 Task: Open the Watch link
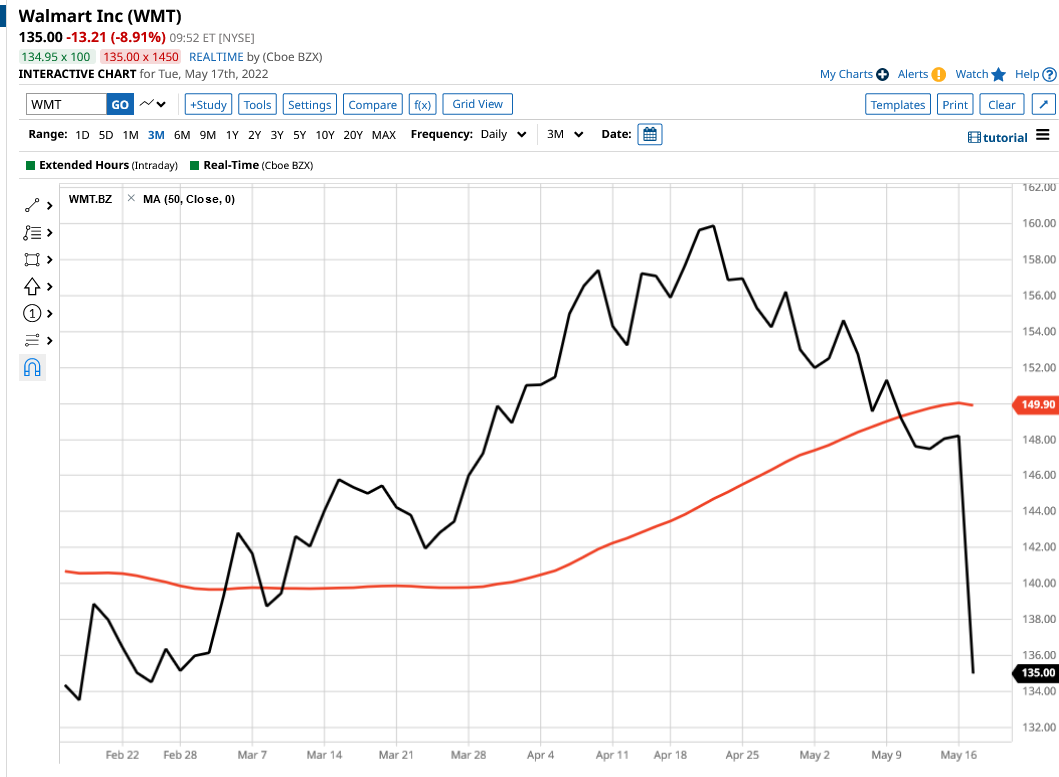tap(972, 74)
